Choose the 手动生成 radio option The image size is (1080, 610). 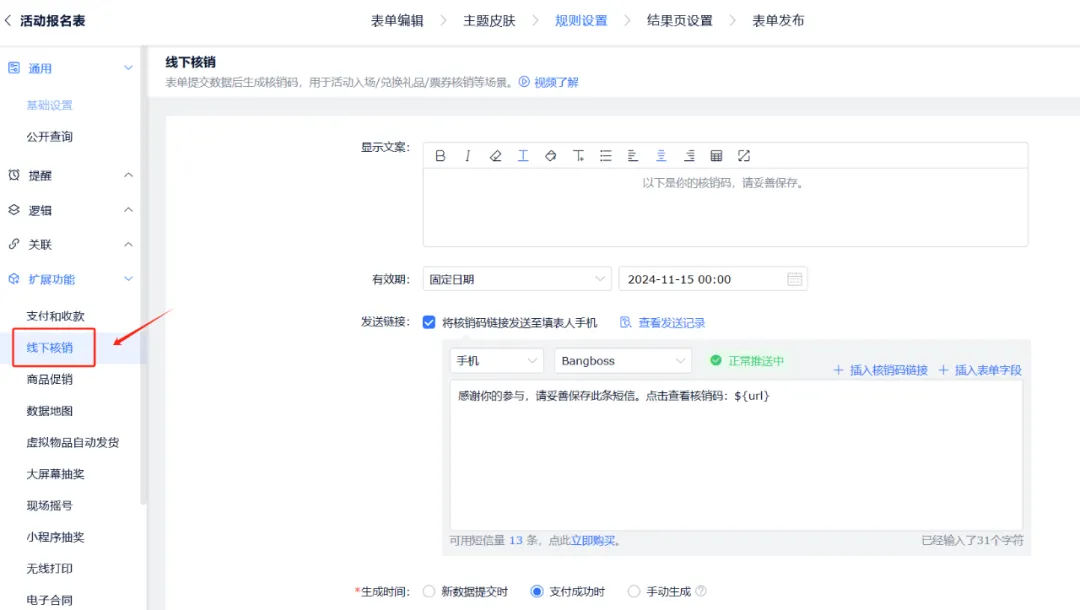coord(633,591)
